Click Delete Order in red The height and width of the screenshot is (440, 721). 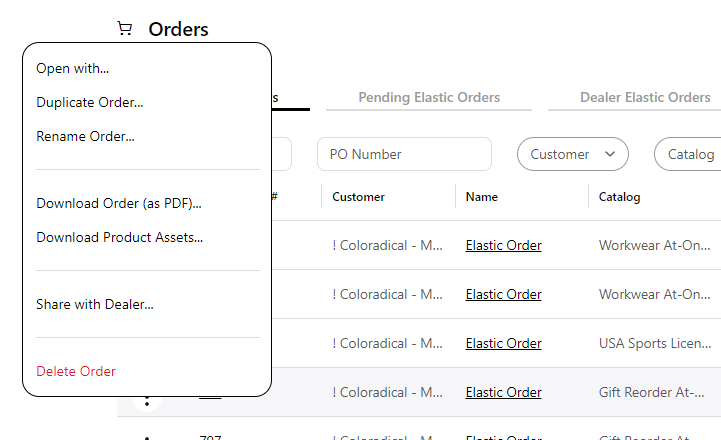point(76,372)
